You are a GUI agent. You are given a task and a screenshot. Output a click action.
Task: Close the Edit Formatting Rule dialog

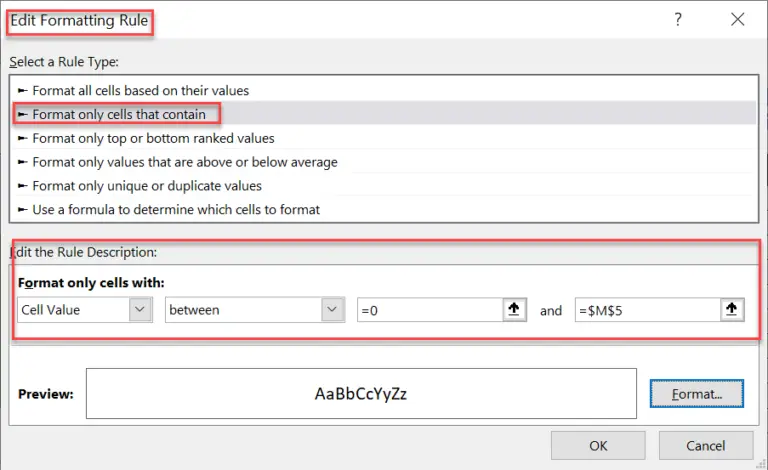(738, 20)
